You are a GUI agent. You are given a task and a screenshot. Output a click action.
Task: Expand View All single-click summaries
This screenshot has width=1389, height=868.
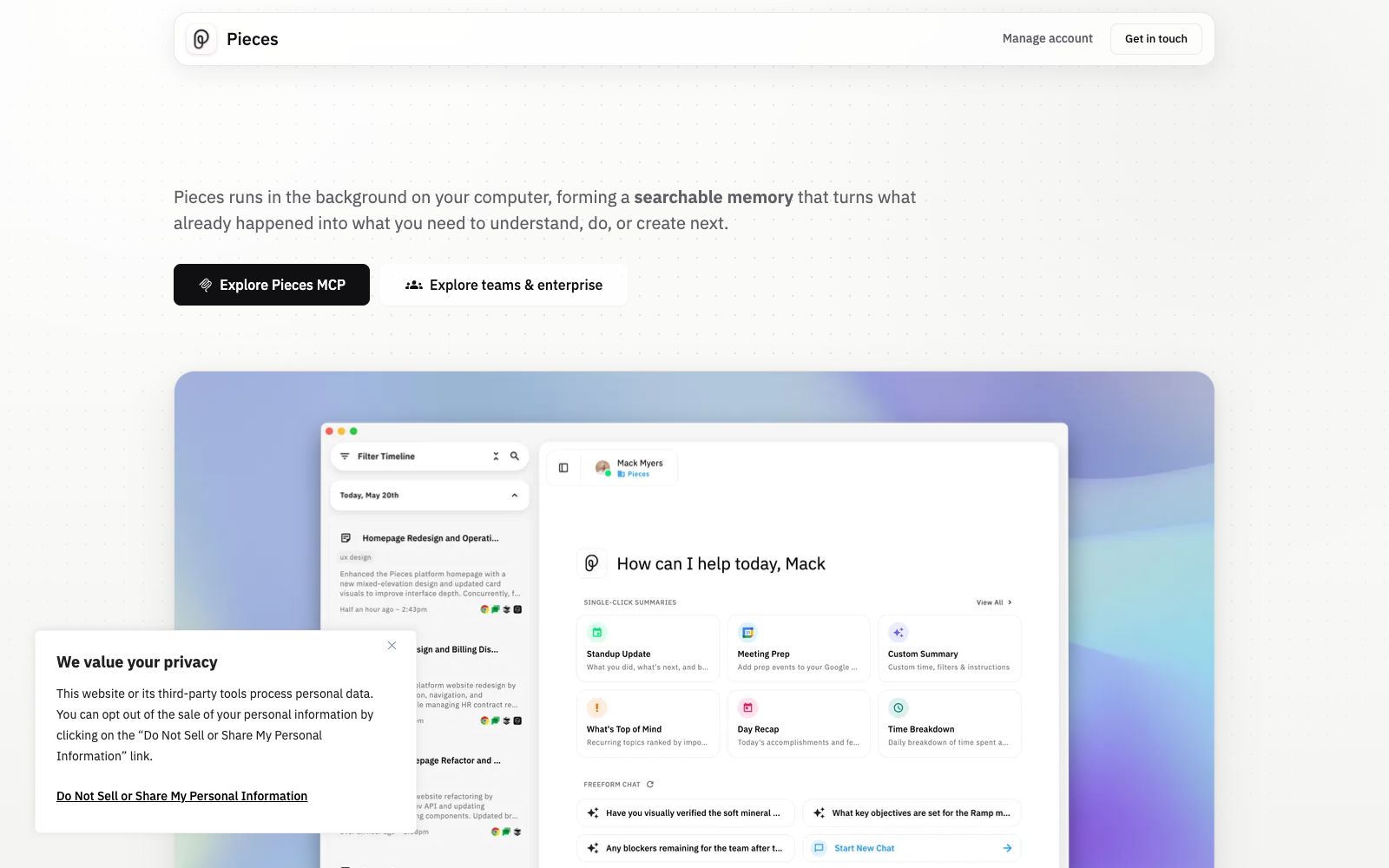pos(994,602)
